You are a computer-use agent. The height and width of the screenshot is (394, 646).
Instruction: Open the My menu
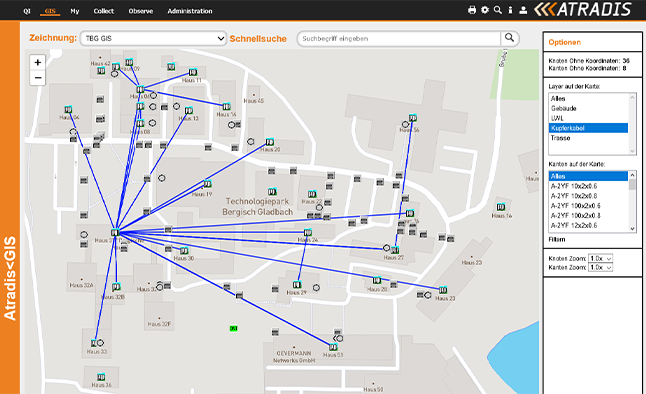[75, 11]
